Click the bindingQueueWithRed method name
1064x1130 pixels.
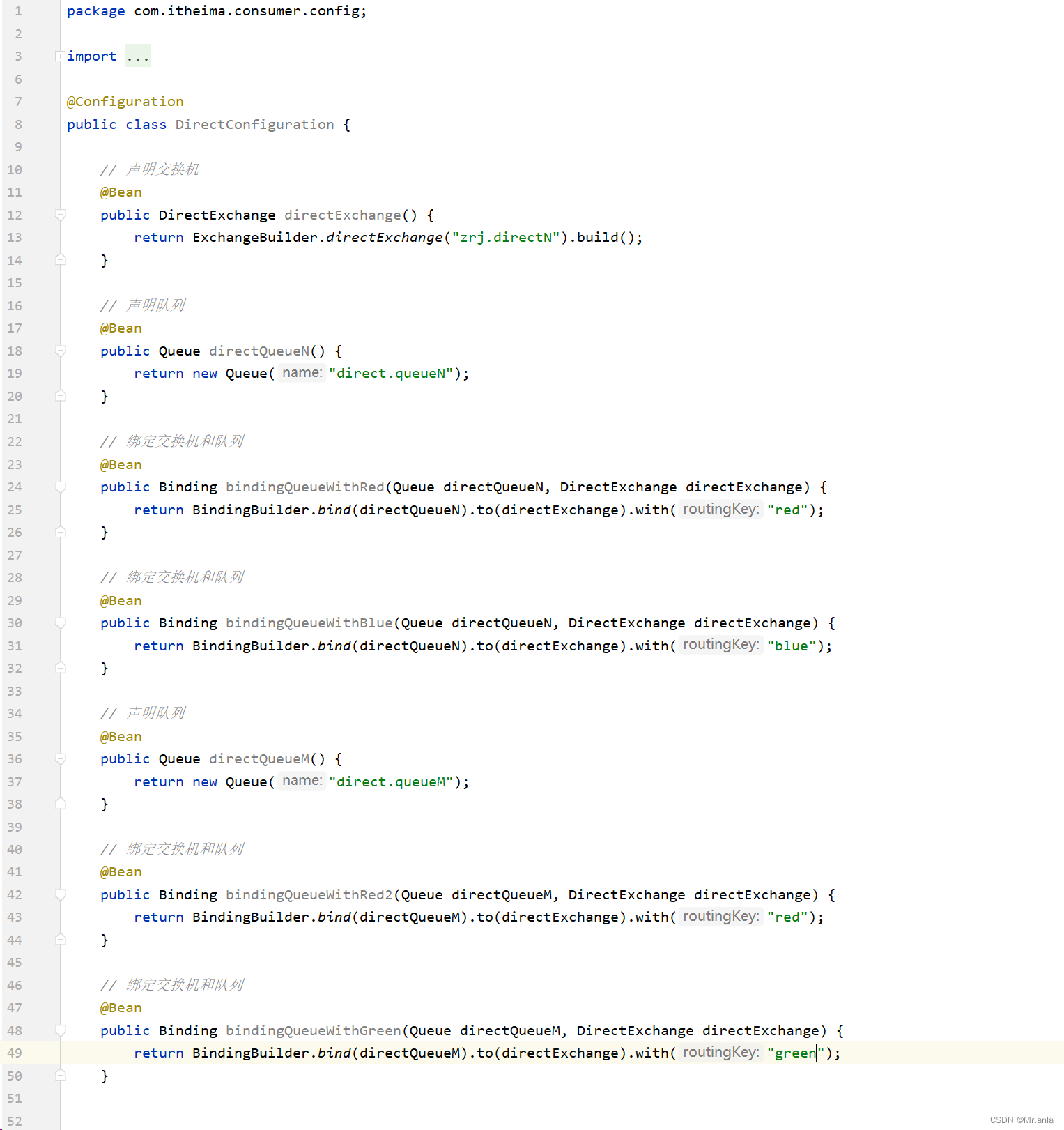click(305, 487)
